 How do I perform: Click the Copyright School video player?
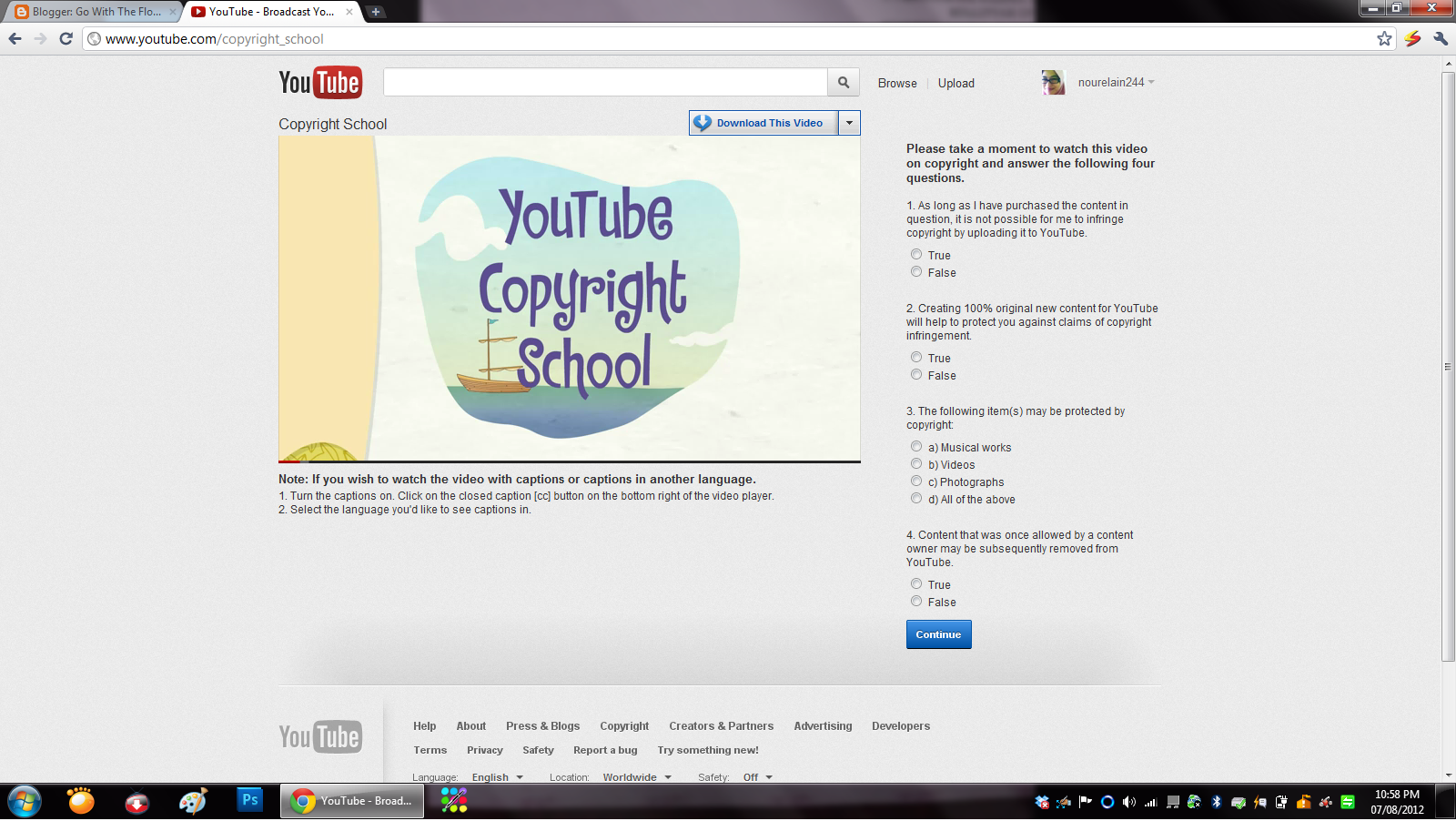570,299
